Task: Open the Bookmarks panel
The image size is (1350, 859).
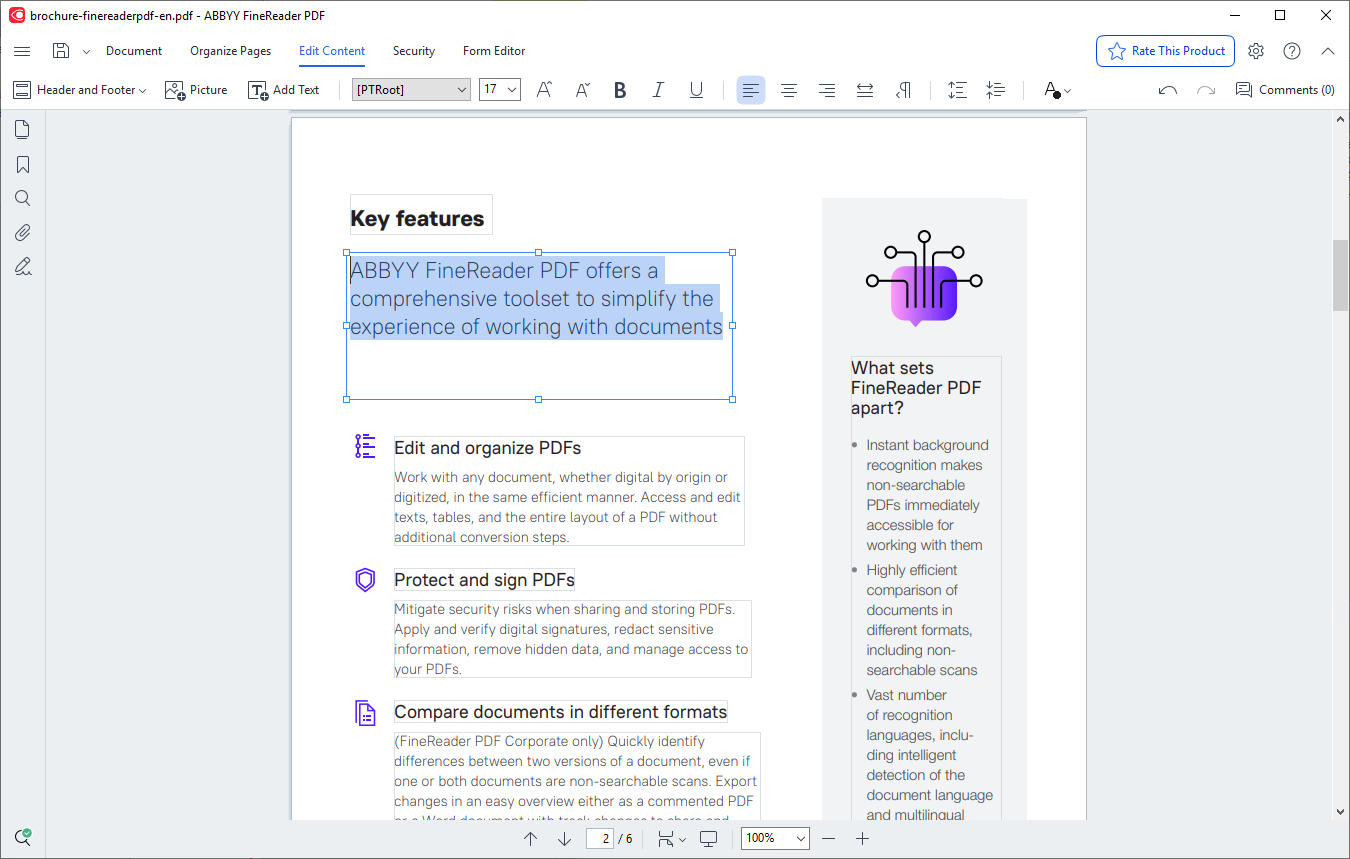Action: [x=22, y=163]
